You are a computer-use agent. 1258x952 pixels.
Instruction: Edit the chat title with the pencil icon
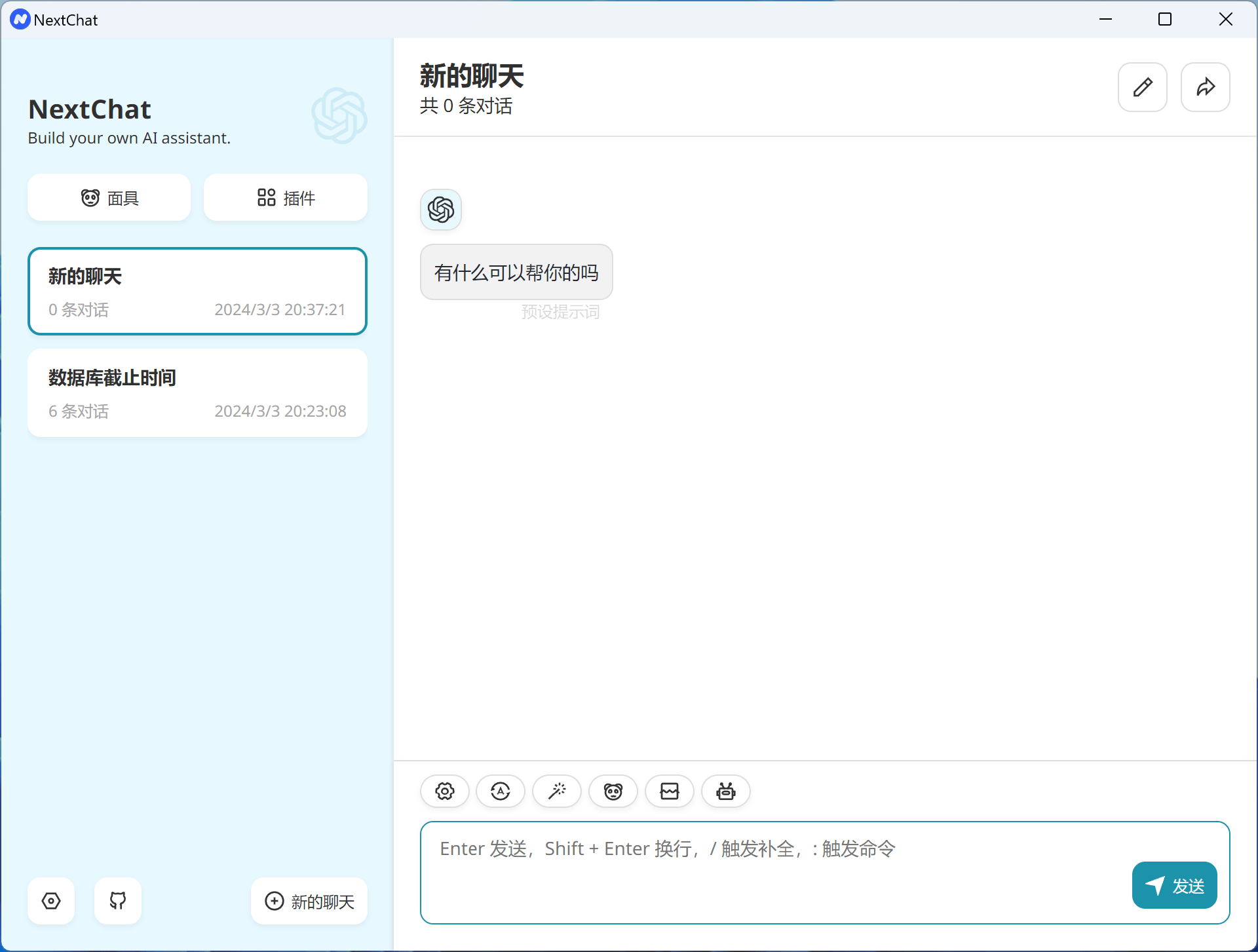[x=1142, y=86]
